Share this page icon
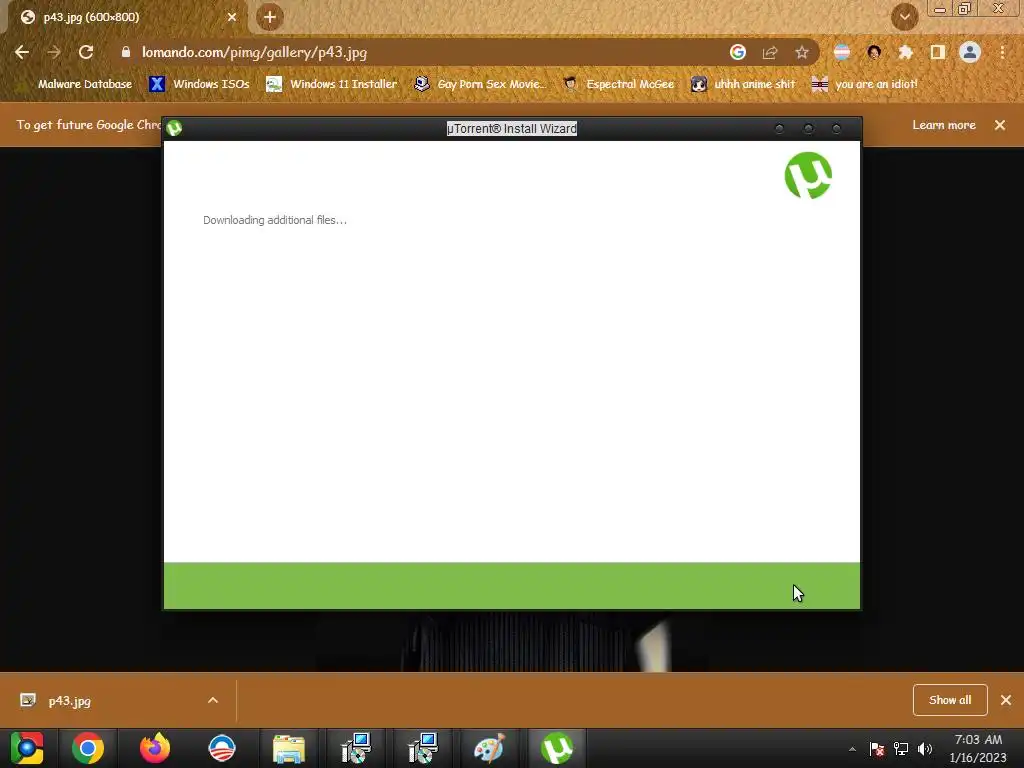Image resolution: width=1024 pixels, height=768 pixels. point(770,52)
